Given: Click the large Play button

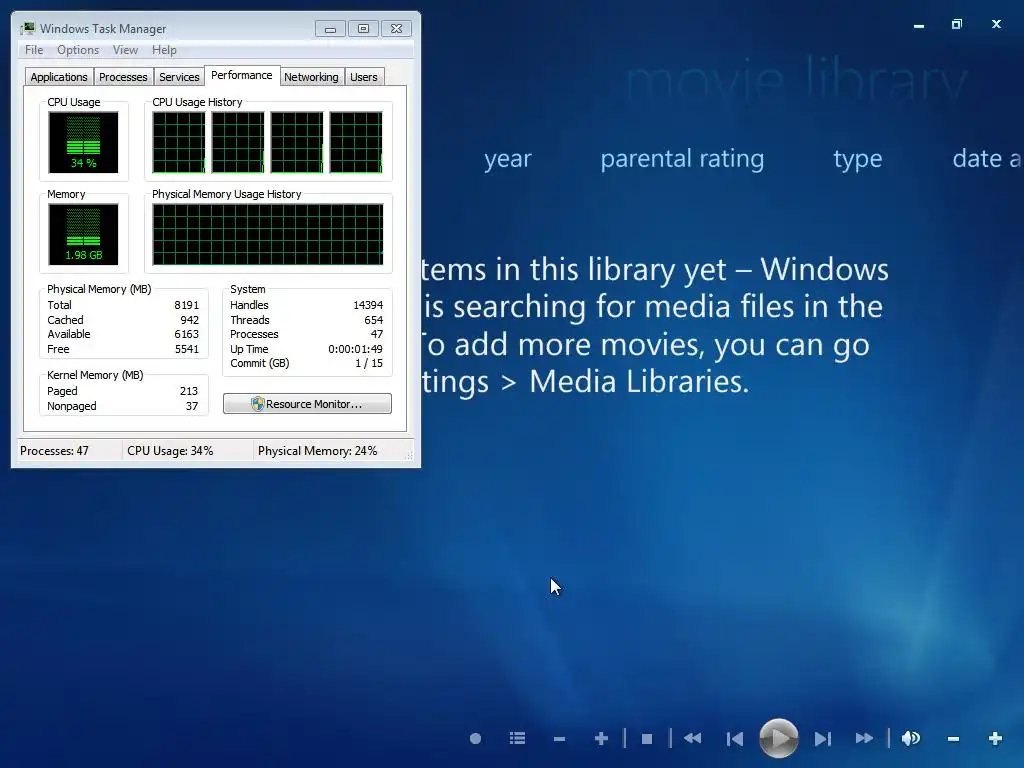Looking at the screenshot, I should [778, 738].
